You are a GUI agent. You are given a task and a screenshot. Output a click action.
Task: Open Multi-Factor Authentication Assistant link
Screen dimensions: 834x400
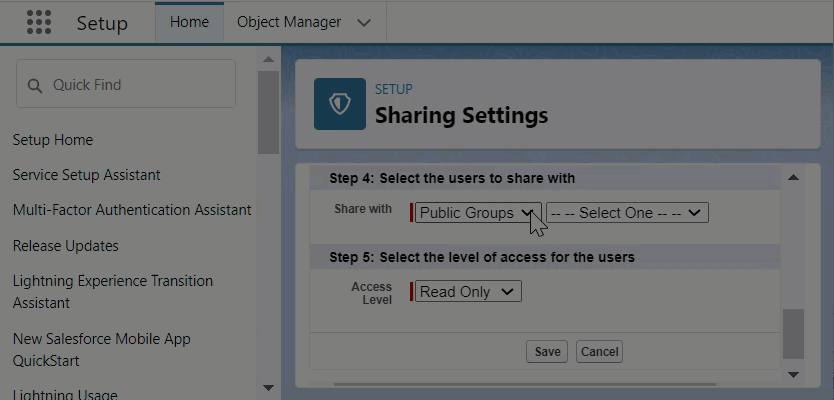(132, 210)
